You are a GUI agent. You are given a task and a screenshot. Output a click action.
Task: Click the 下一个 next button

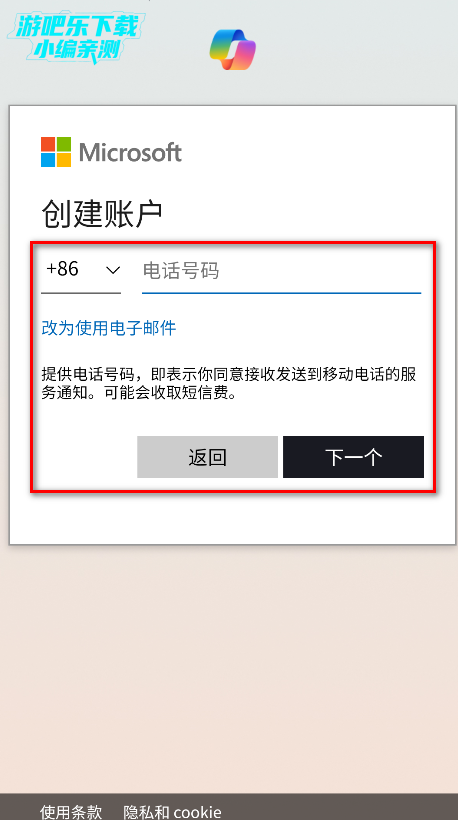pyautogui.click(x=353, y=457)
